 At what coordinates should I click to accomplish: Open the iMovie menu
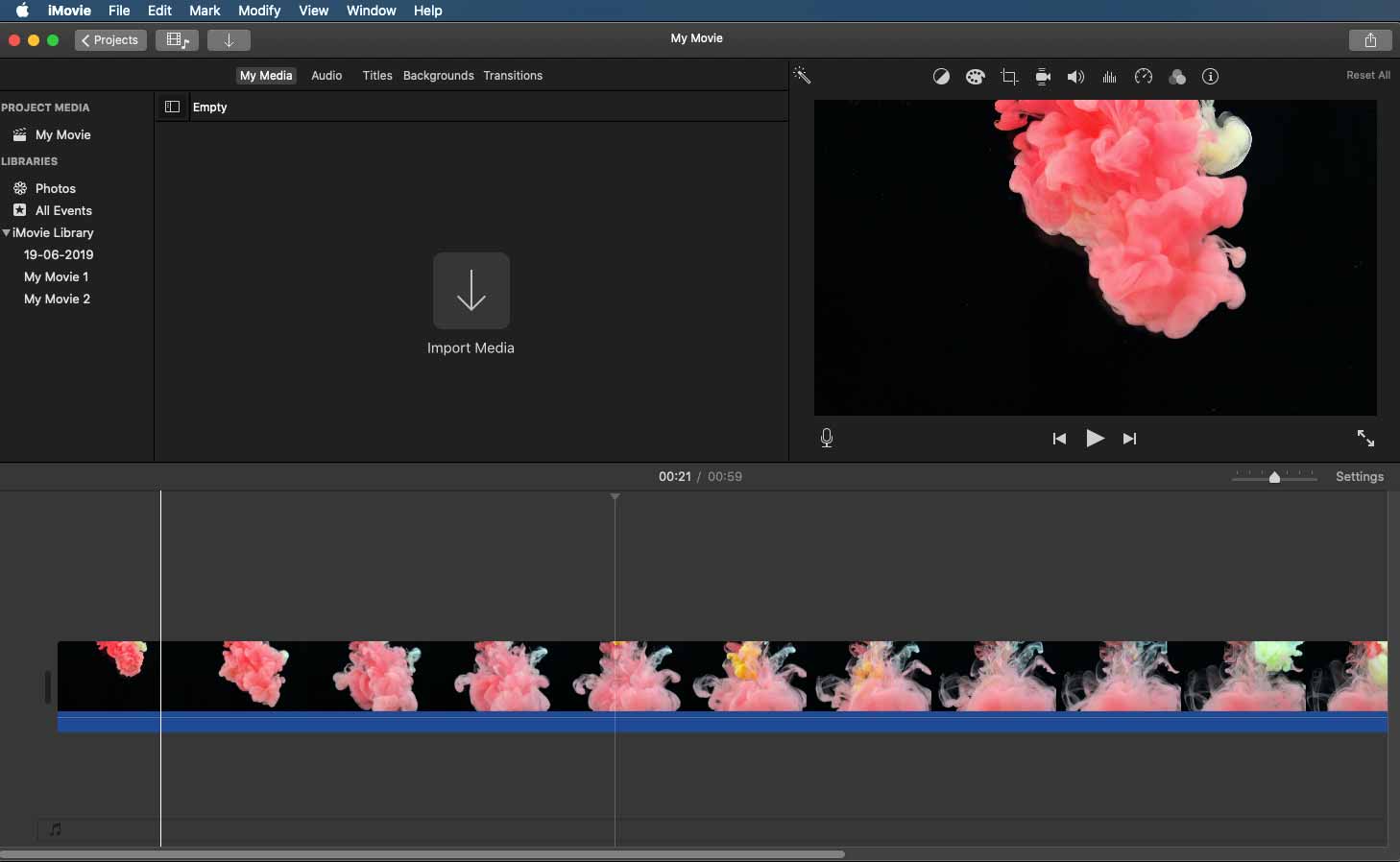tap(69, 11)
